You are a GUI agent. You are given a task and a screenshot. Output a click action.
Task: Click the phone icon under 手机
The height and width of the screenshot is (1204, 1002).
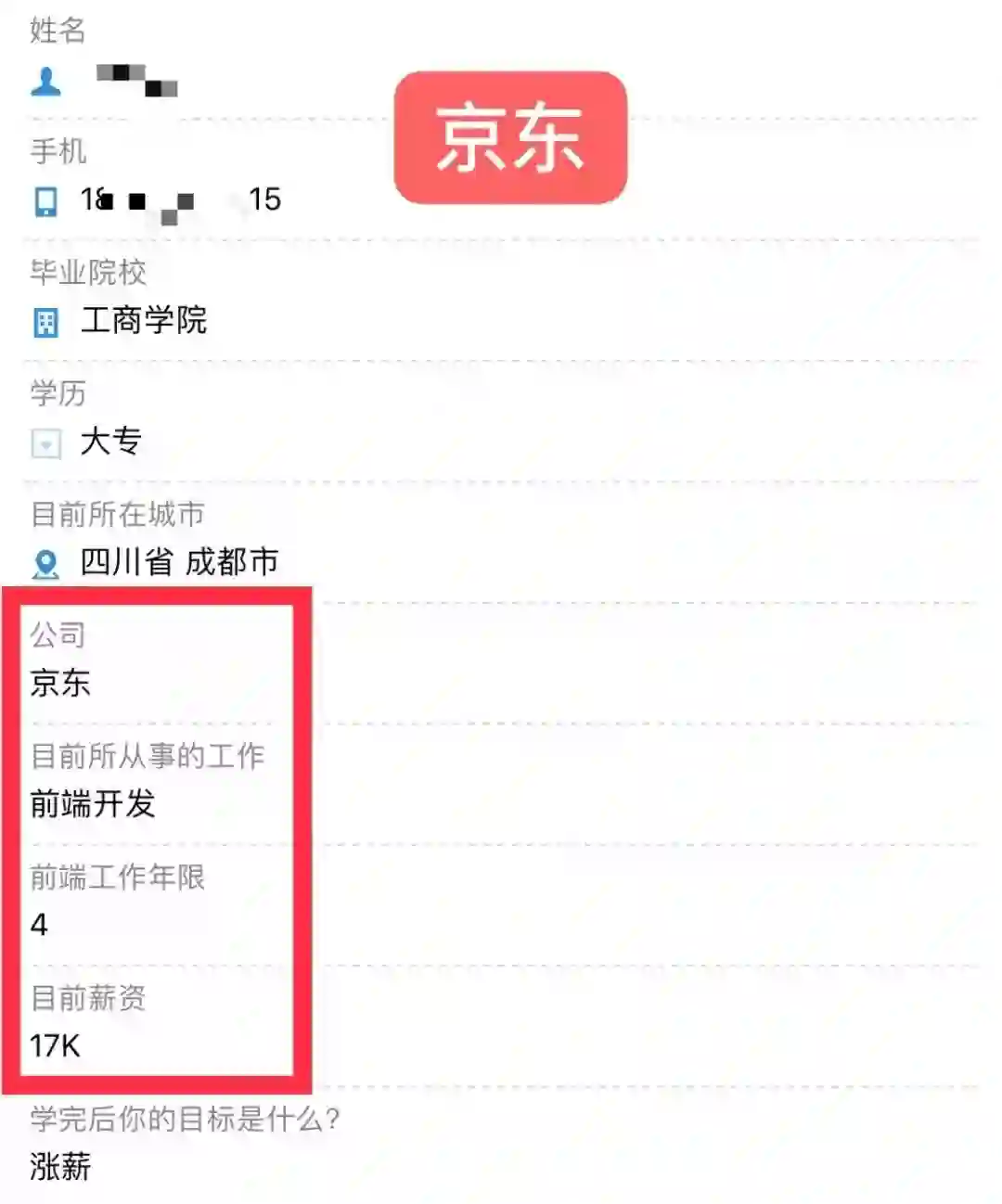[x=45, y=201]
